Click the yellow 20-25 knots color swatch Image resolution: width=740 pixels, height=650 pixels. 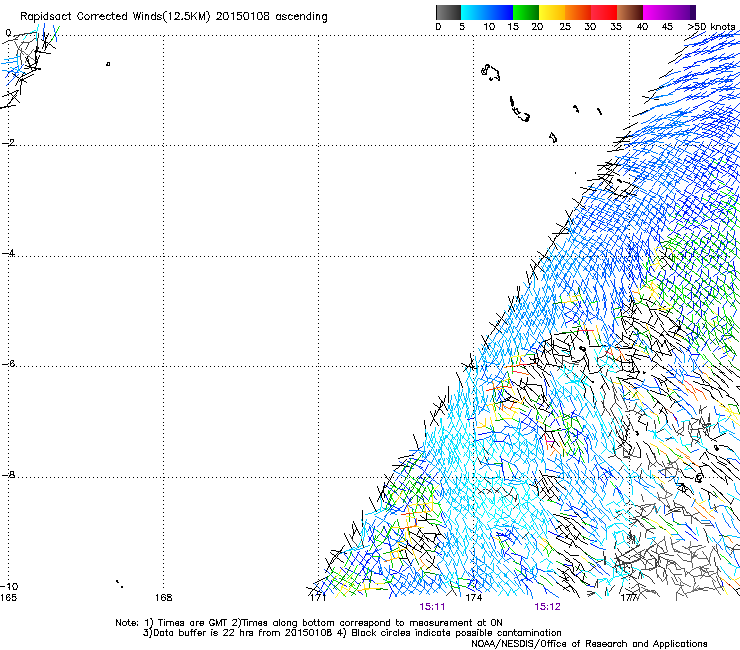click(552, 12)
